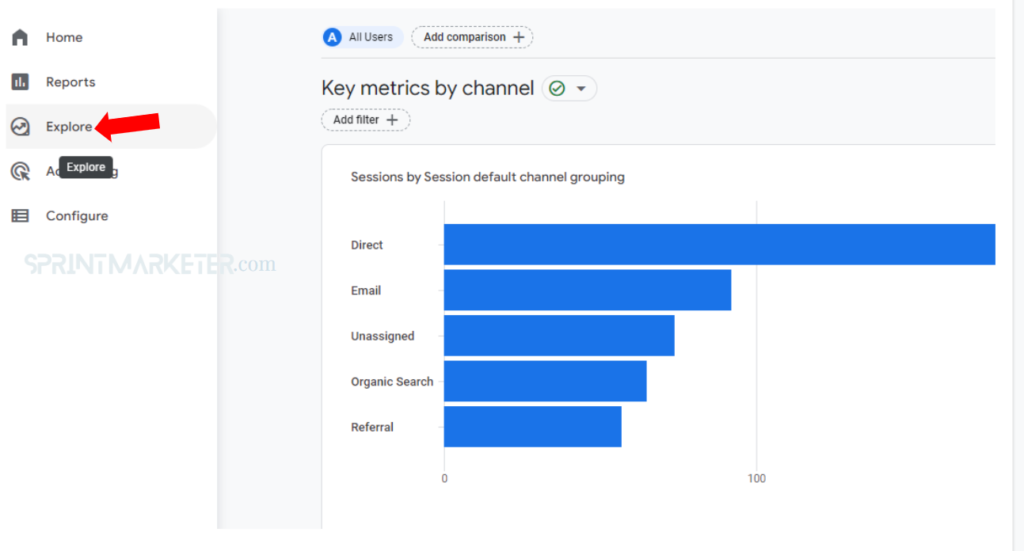Click the Configure list icon
The height and width of the screenshot is (551, 1024).
point(20,216)
